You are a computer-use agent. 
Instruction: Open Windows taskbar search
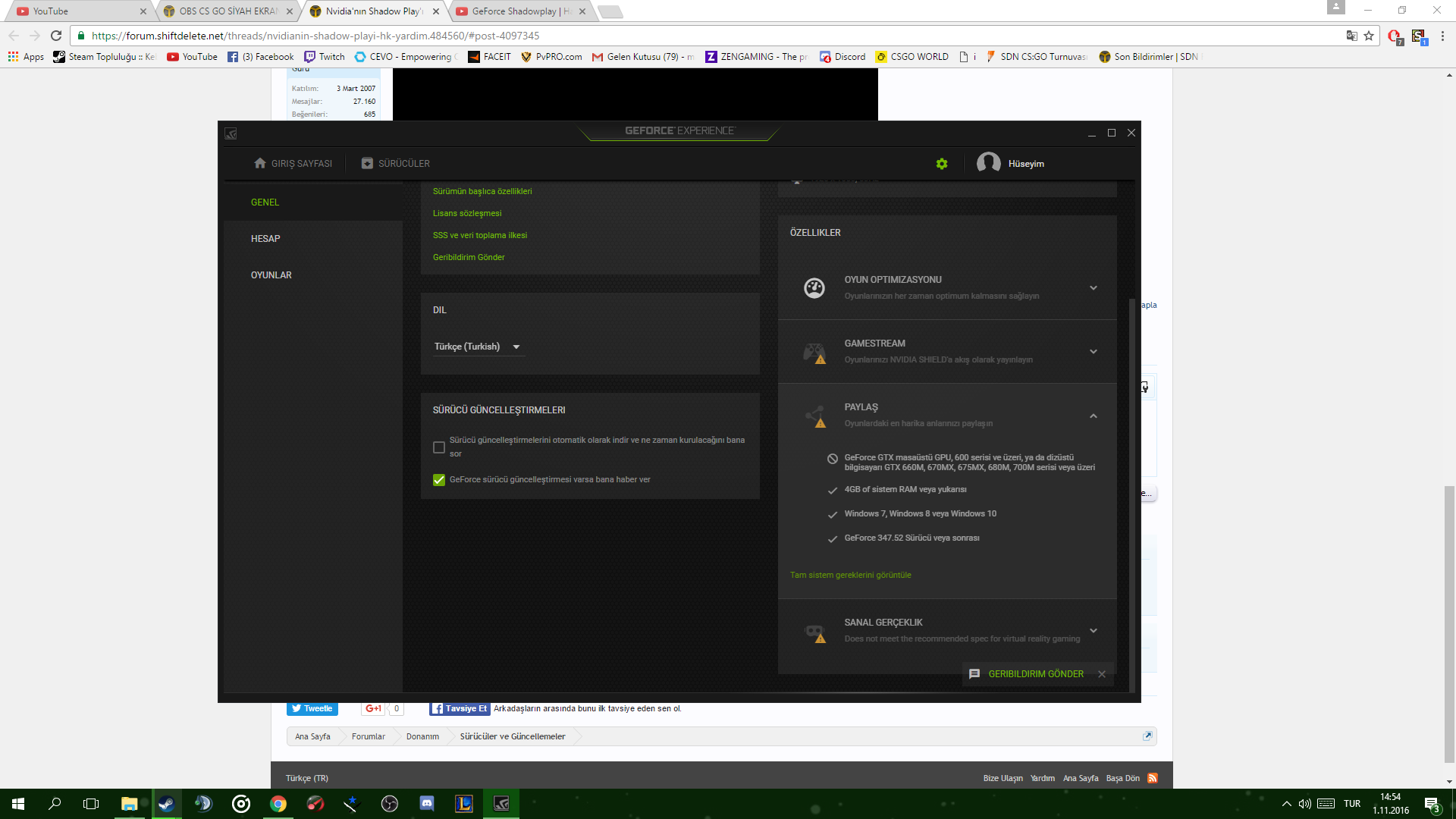55,804
